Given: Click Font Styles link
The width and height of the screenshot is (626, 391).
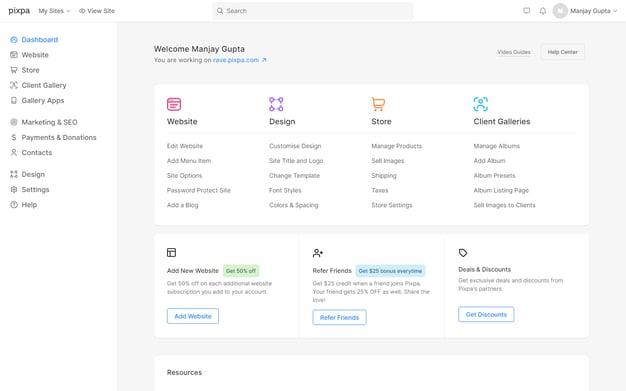Looking at the screenshot, I should (x=285, y=191).
